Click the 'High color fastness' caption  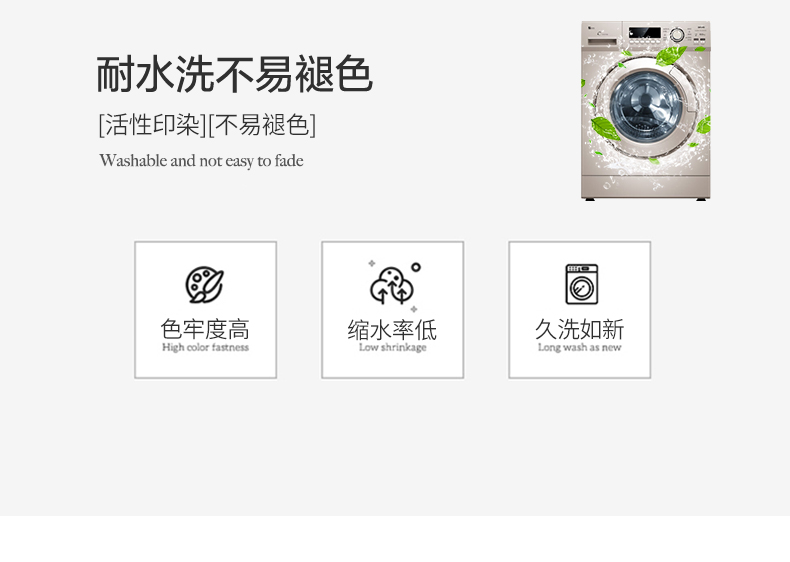(206, 347)
